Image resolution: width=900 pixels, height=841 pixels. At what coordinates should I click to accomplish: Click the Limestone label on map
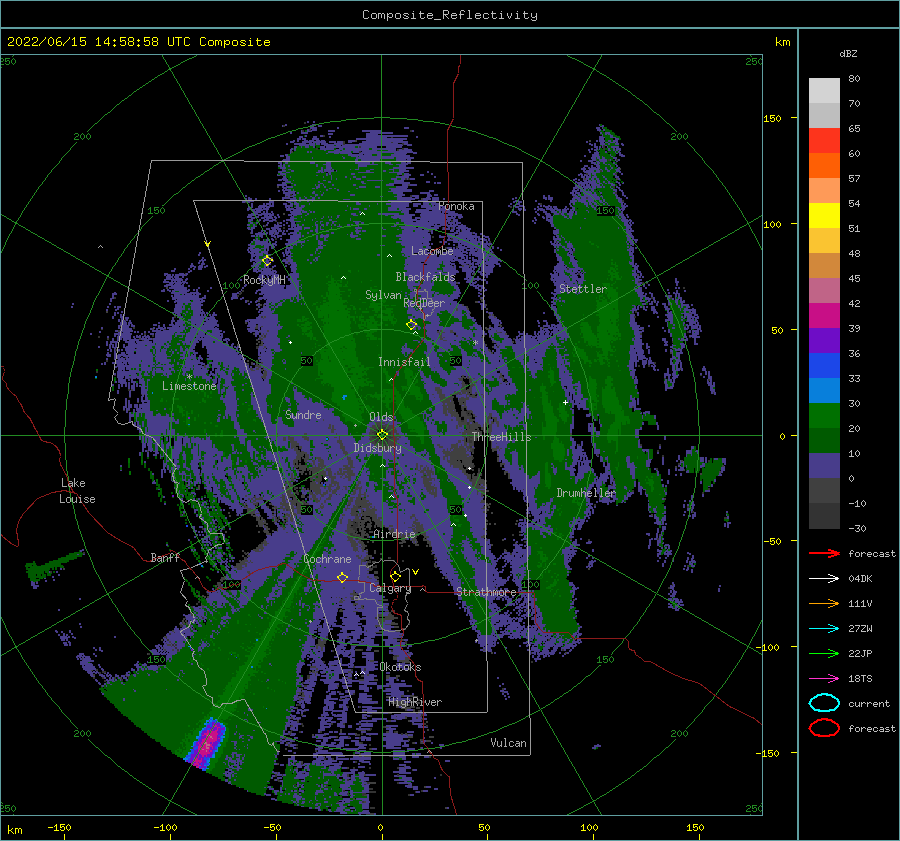click(189, 386)
